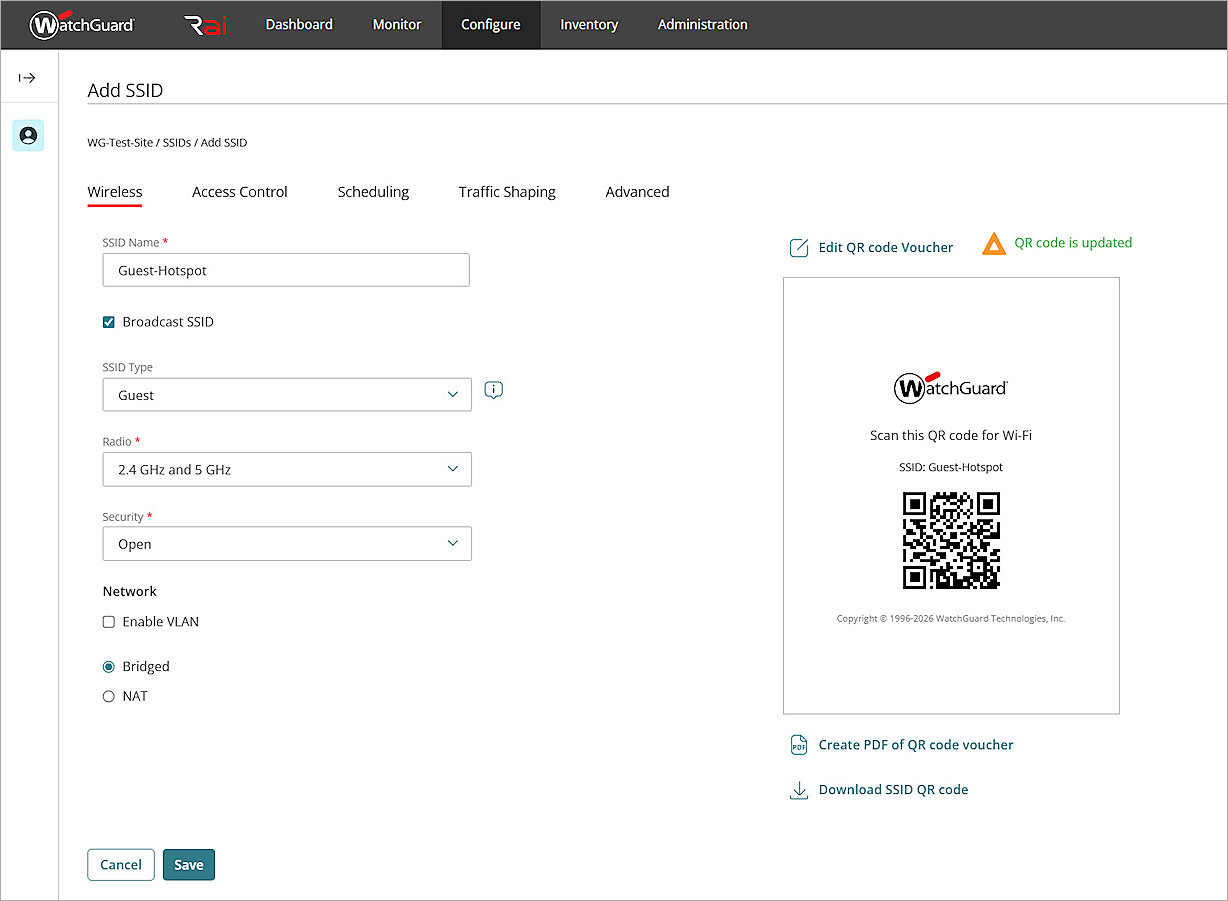Open the Dashboard menu
Screen dimensions: 1228x901
(299, 25)
